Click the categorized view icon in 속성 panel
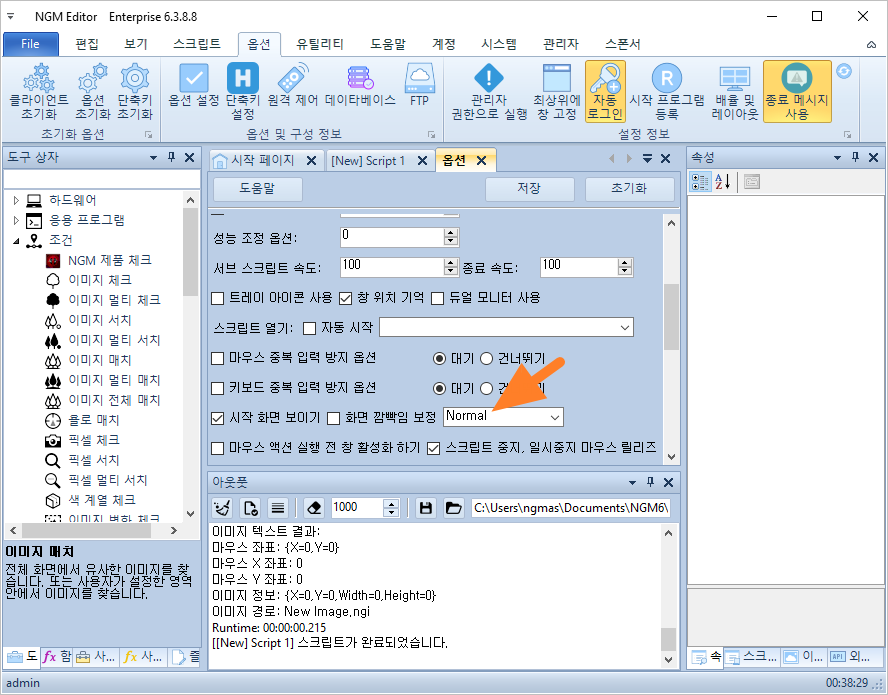 [700, 182]
